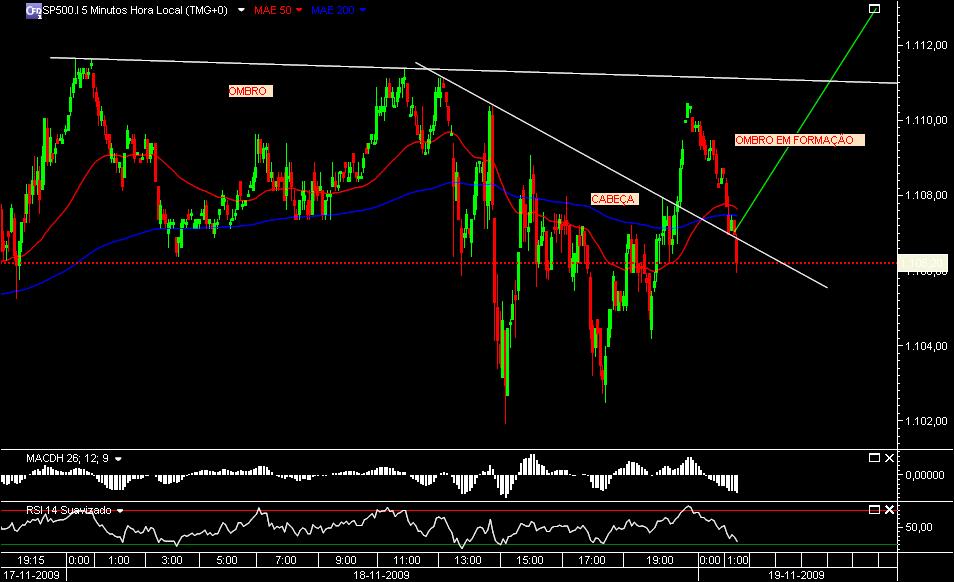Open the MAE 50 indicator dropdown
Image resolution: width=954 pixels, height=582 pixels.
pyautogui.click(x=299, y=10)
